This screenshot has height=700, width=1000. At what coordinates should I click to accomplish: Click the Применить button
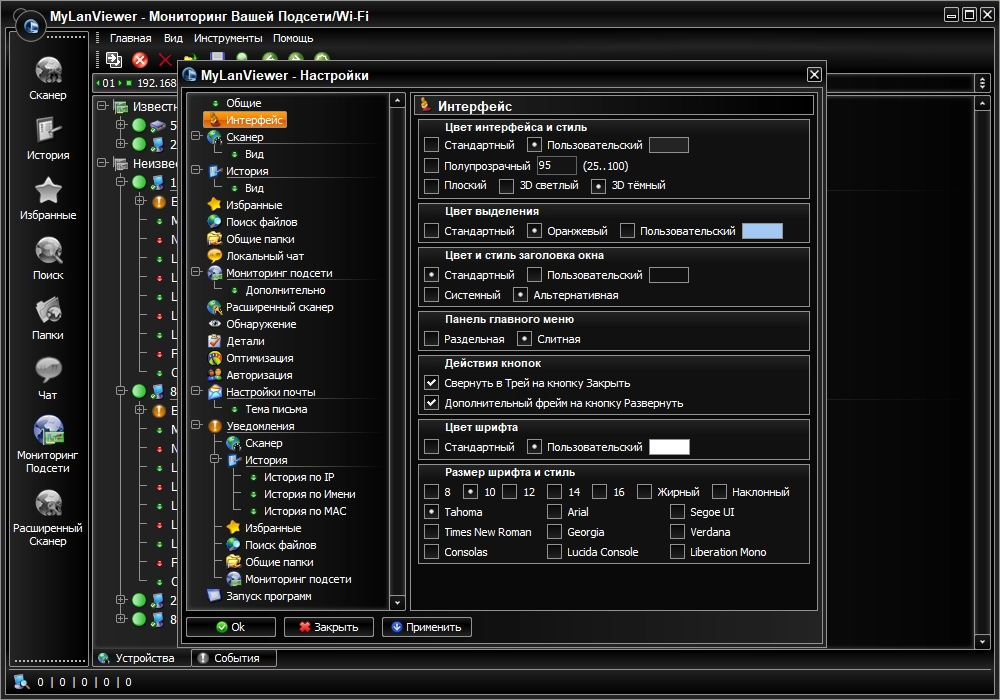pos(427,627)
